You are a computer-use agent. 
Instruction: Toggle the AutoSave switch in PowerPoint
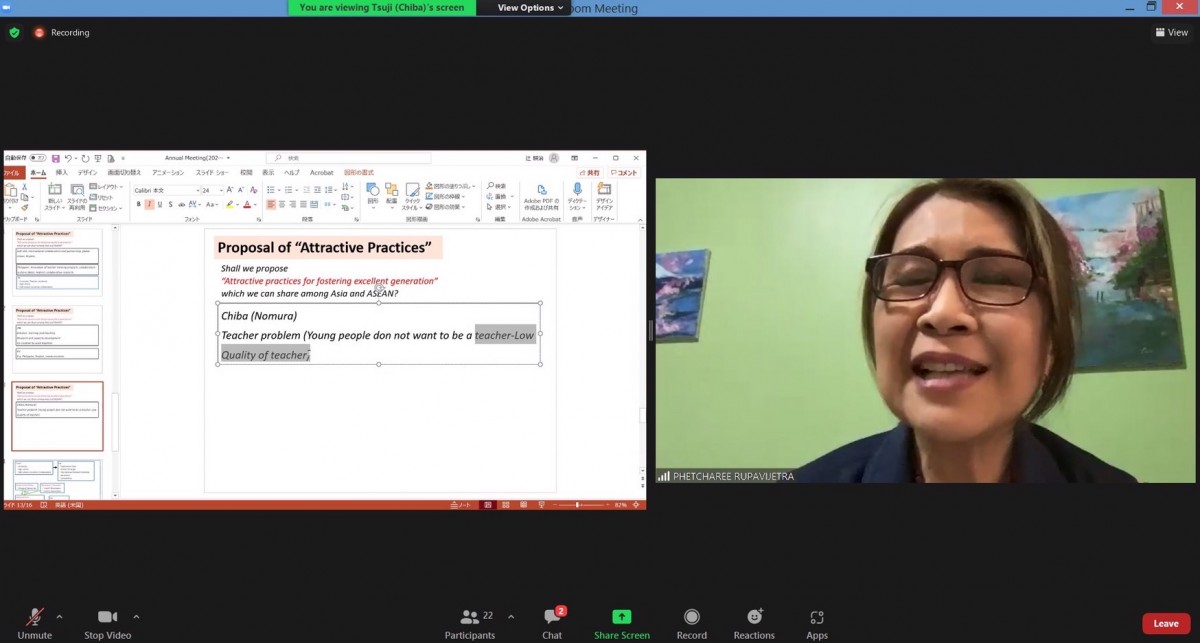point(37,158)
